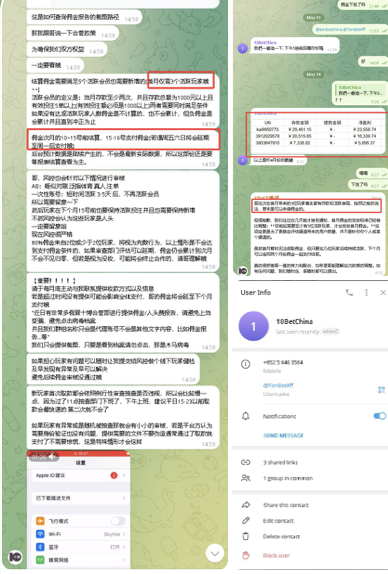This screenshot has width=388, height=574.
Task: Choose Edit contact
Action: click(278, 521)
